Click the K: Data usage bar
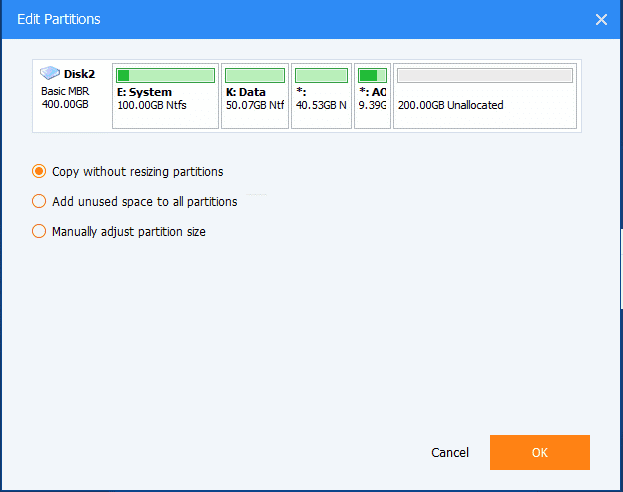 click(254, 75)
